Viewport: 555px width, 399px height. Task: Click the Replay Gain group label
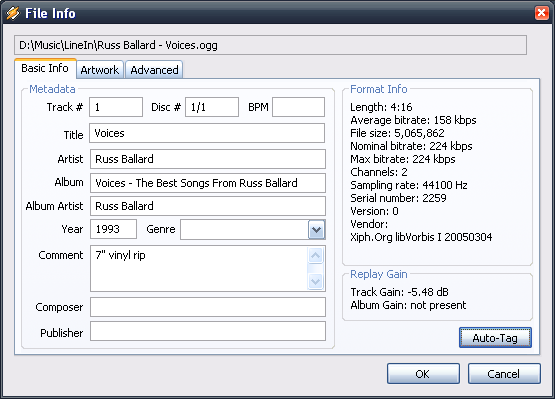379,274
